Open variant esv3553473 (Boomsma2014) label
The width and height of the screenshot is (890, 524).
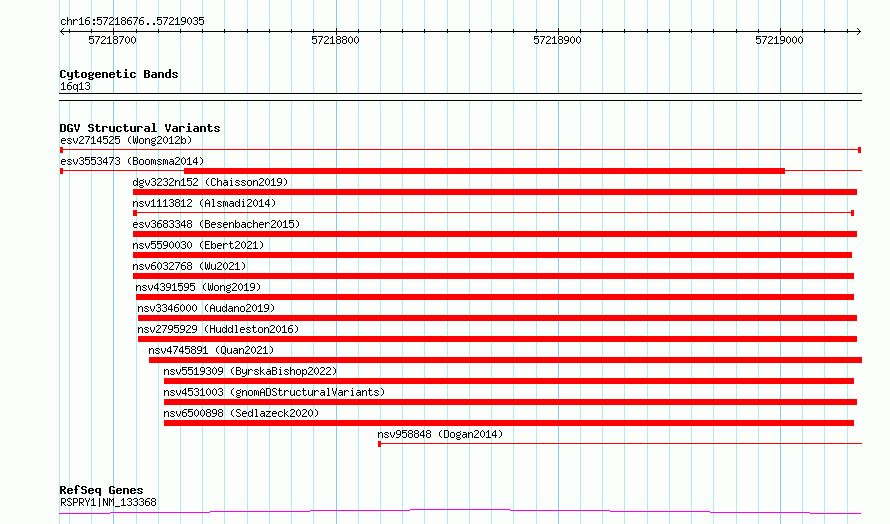(132, 161)
